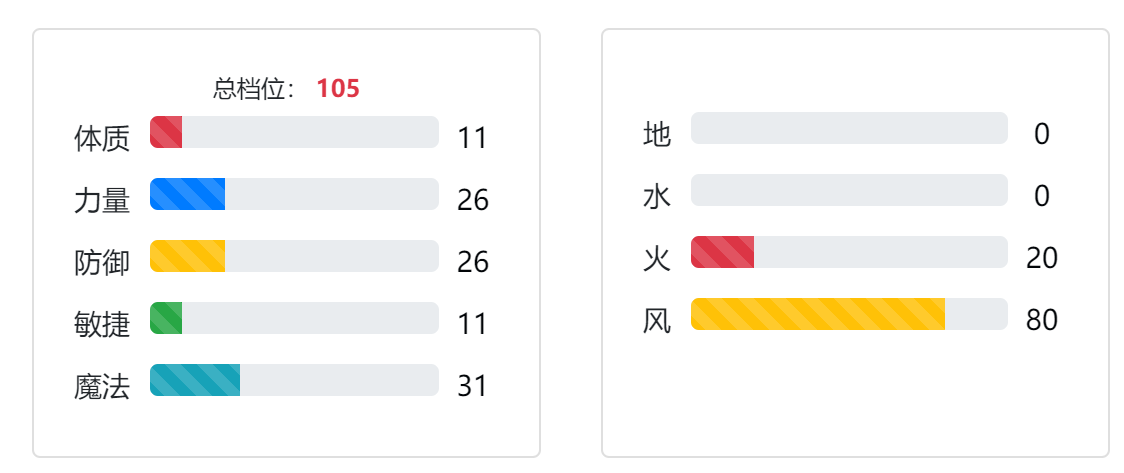Click the 风 element label
1124x473 pixels.
(657, 321)
